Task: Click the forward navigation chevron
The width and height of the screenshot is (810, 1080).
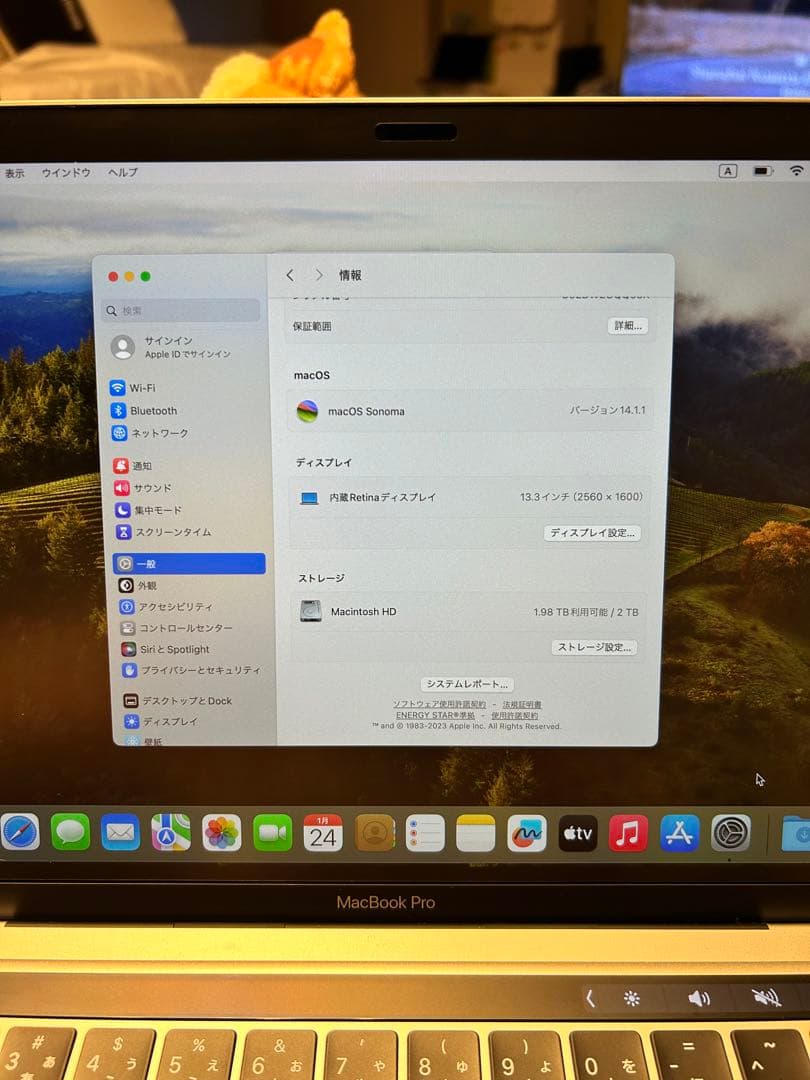Action: point(318,275)
